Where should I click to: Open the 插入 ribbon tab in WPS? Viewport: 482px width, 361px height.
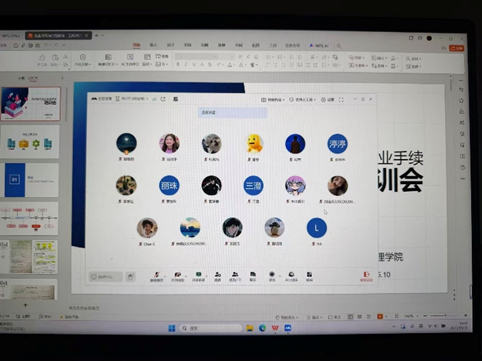[153, 45]
